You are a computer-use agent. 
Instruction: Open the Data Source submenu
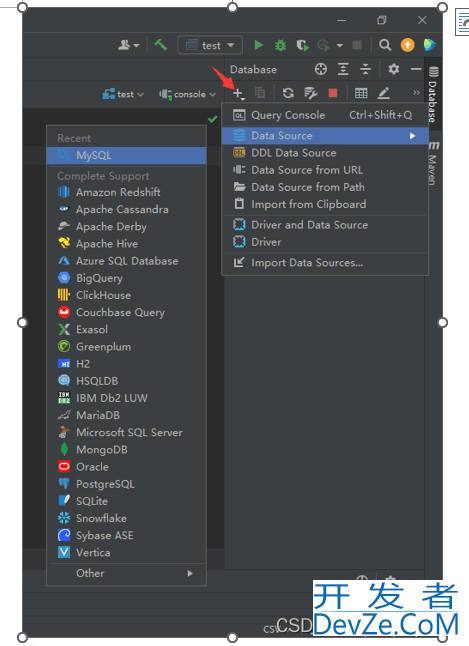(x=325, y=136)
